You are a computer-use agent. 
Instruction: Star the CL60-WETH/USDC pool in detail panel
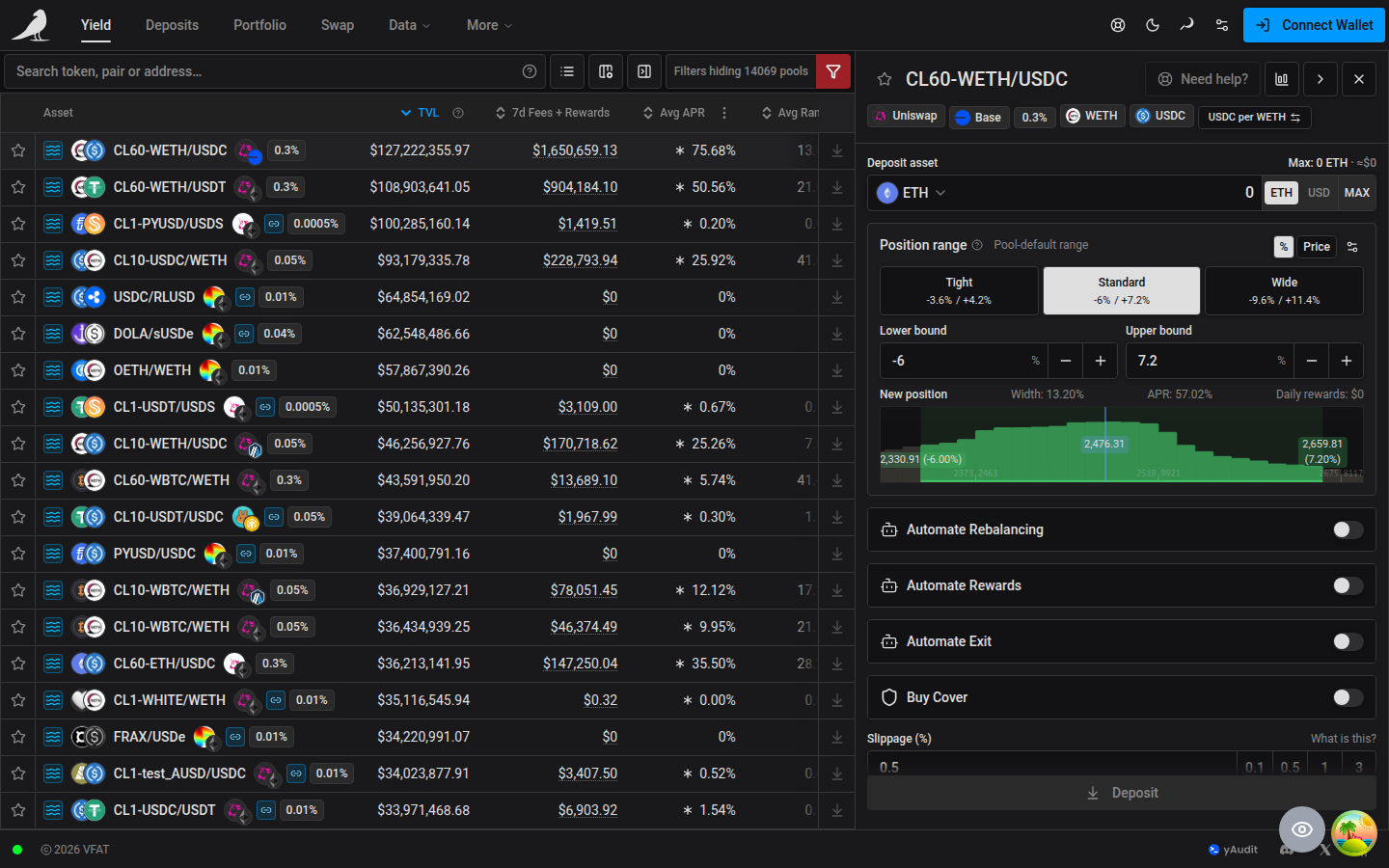coord(885,79)
